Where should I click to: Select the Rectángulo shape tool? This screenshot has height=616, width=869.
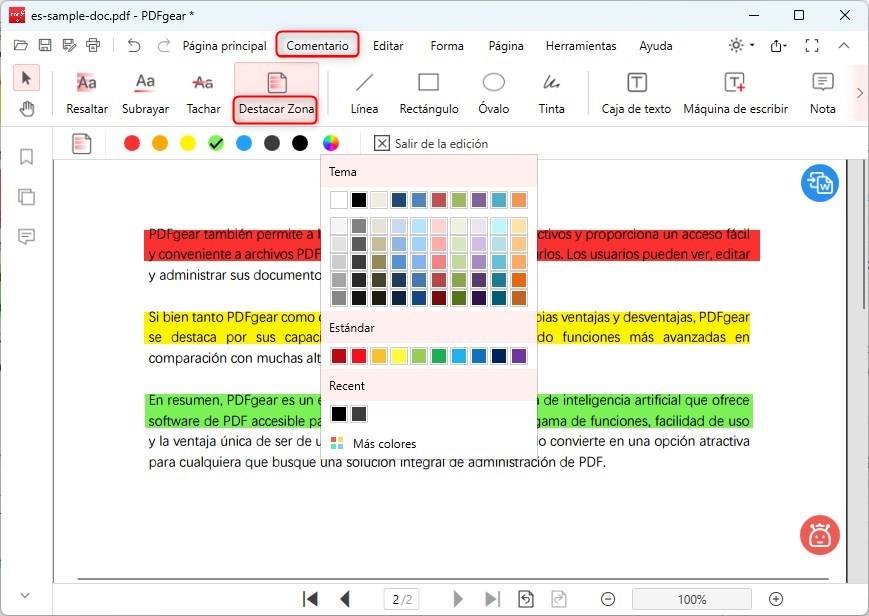pos(429,93)
